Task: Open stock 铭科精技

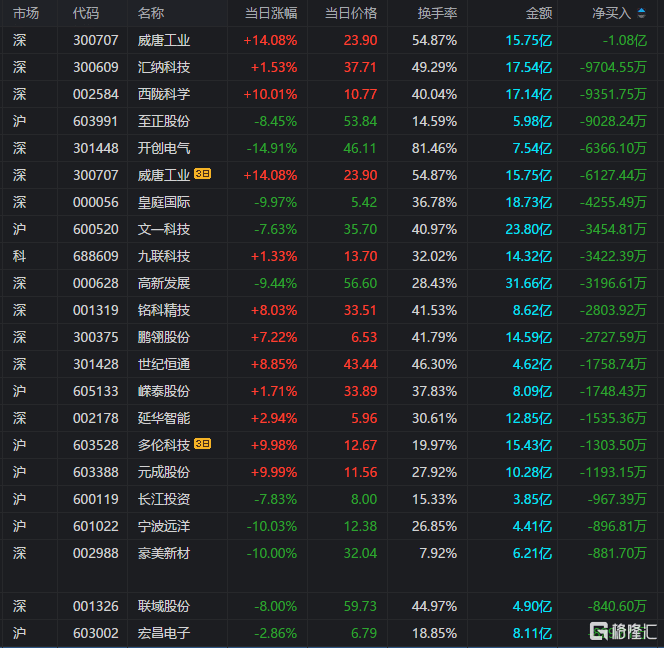Action: [164, 310]
